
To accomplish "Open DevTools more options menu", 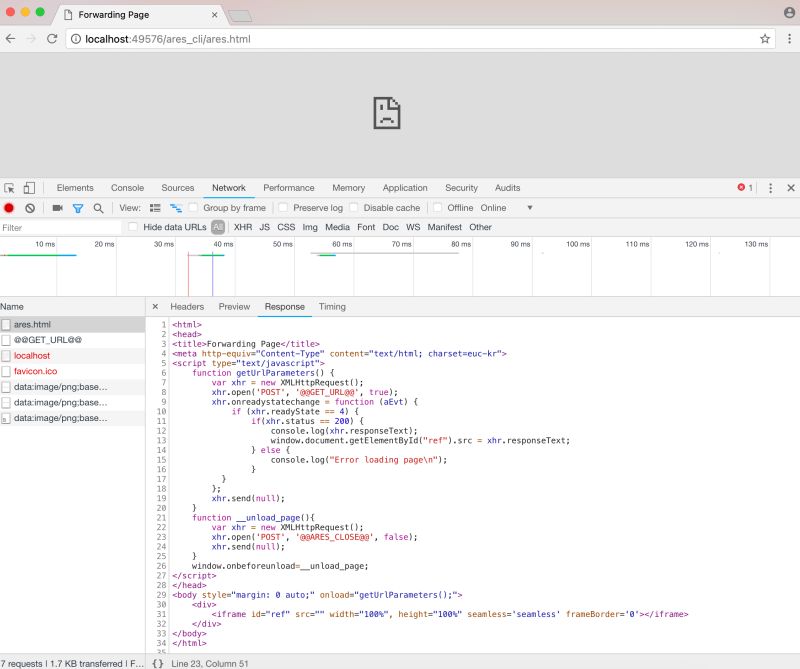I will coord(770,188).
